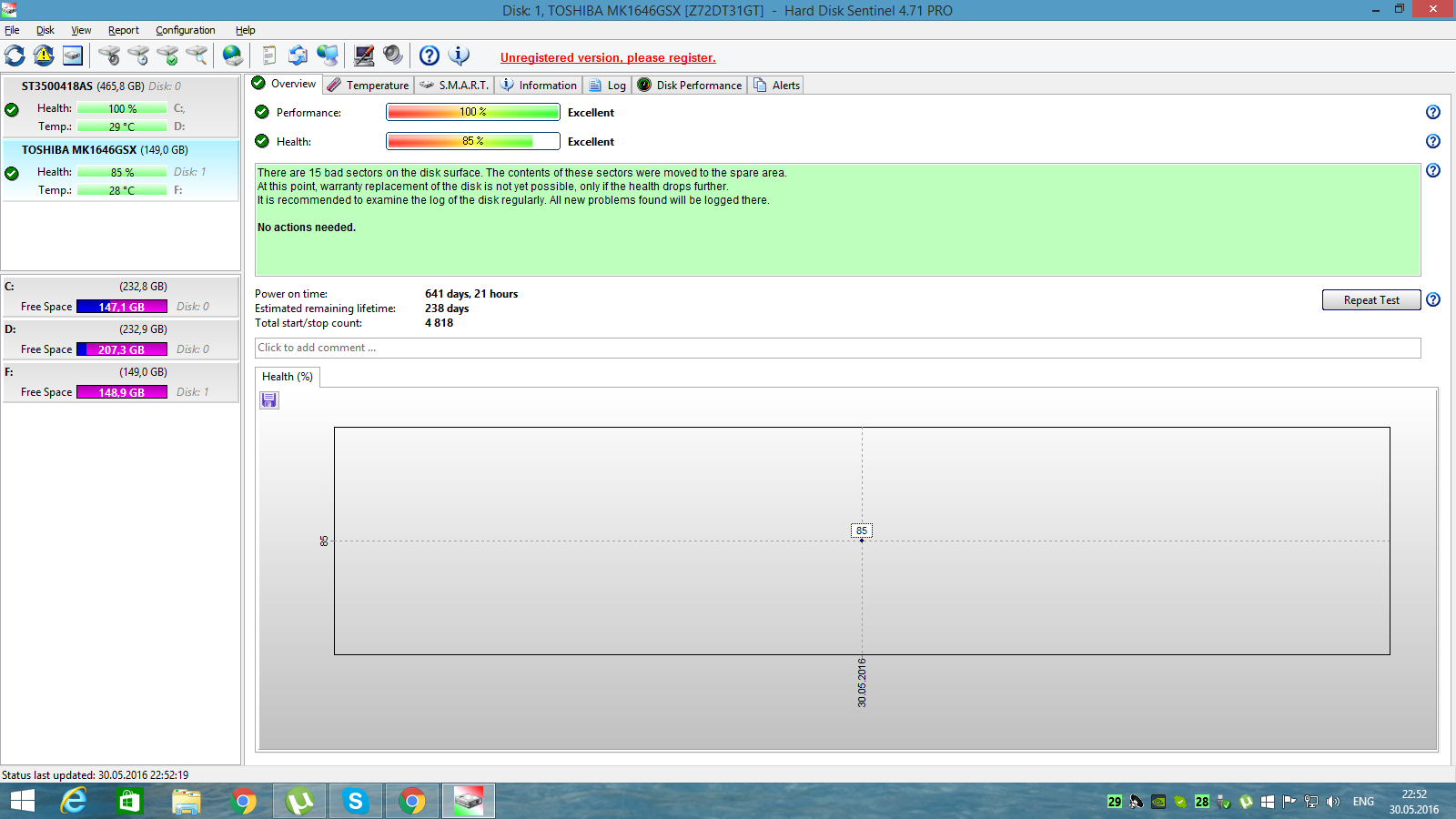Click the C: drive free space bar
1456x819 pixels.
click(x=122, y=307)
